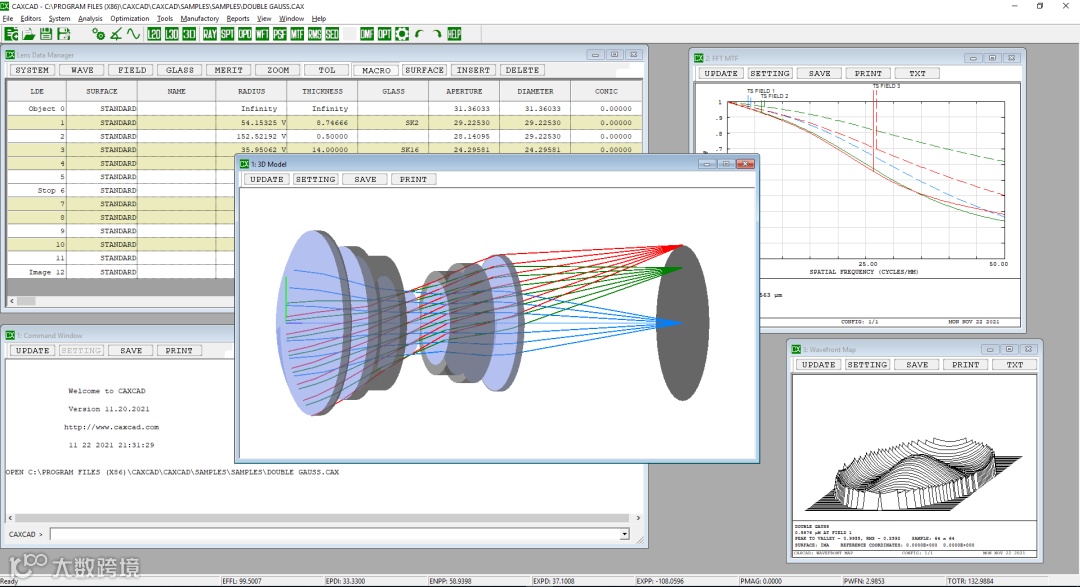Open the L3D layout toolbar icon
The image size is (1080, 587).
click(x=172, y=34)
